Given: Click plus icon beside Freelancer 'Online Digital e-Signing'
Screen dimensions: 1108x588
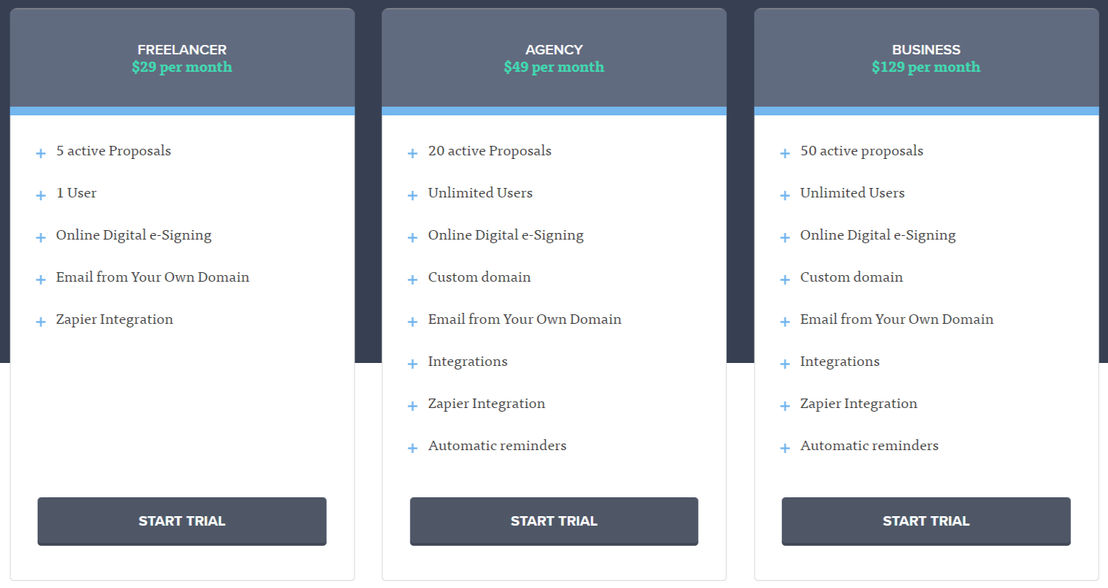Looking at the screenshot, I should coord(41,237).
